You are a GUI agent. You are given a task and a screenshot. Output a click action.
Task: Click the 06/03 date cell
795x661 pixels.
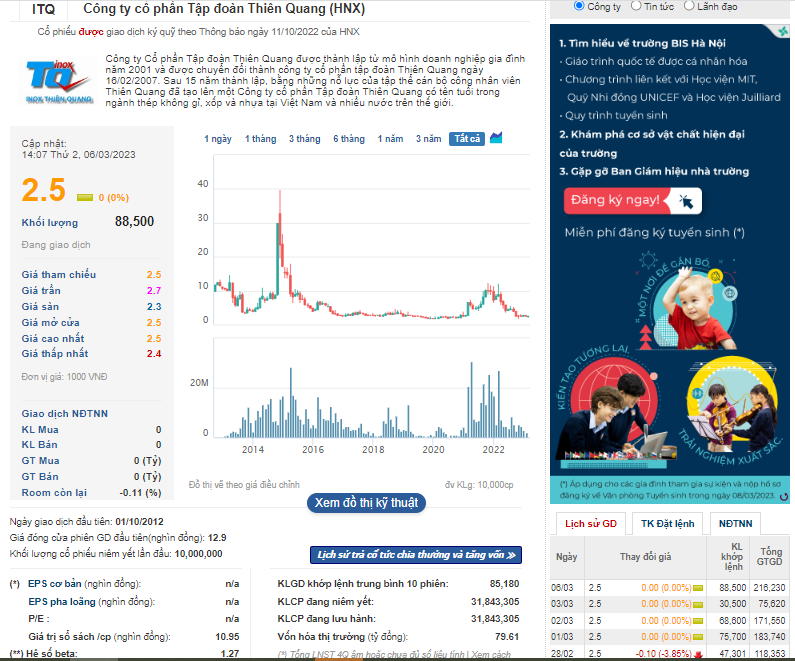coord(562,588)
